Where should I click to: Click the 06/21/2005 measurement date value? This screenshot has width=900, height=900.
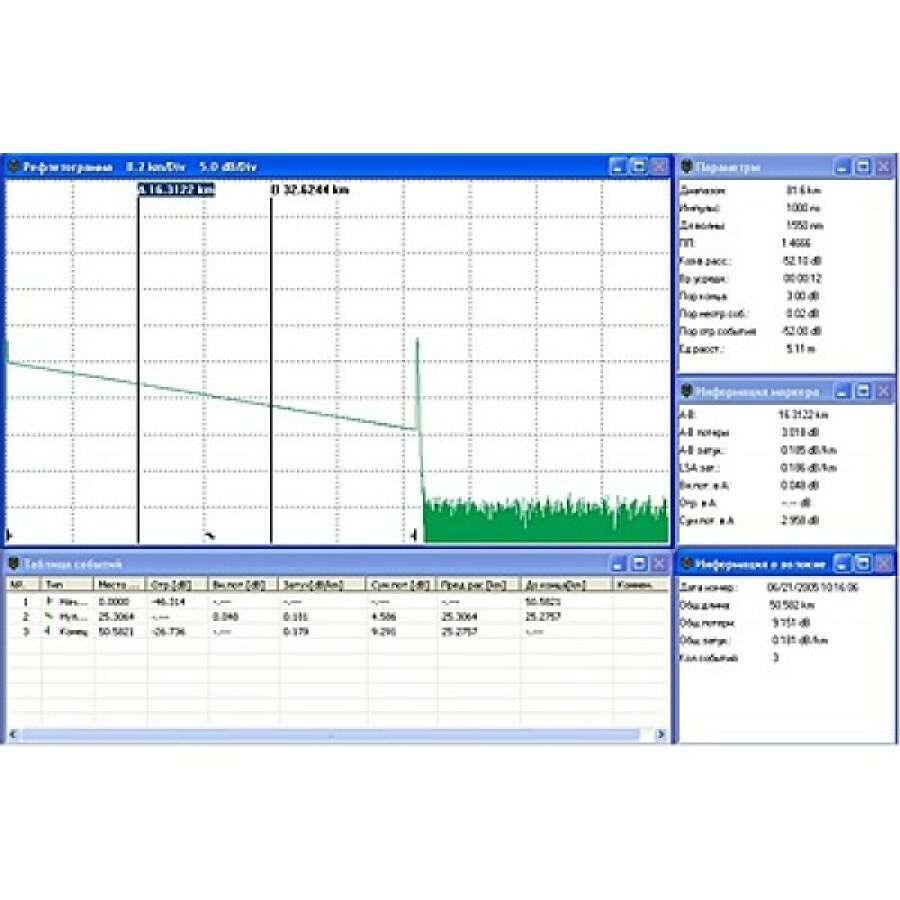tap(813, 587)
